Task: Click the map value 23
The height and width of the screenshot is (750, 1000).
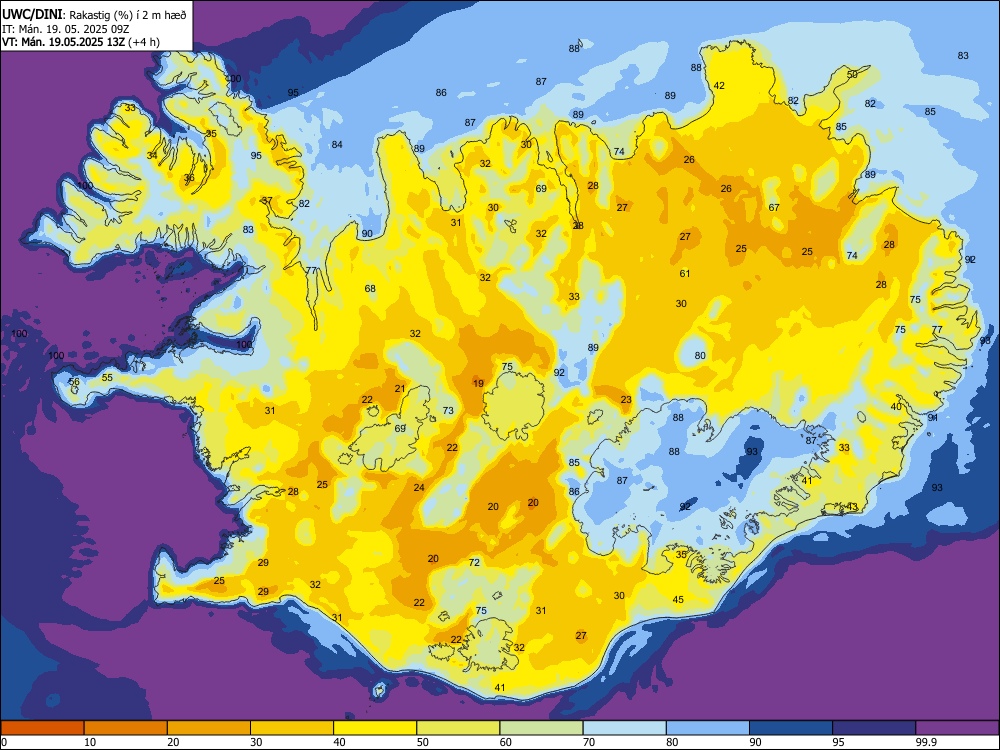Action: [x=626, y=400]
